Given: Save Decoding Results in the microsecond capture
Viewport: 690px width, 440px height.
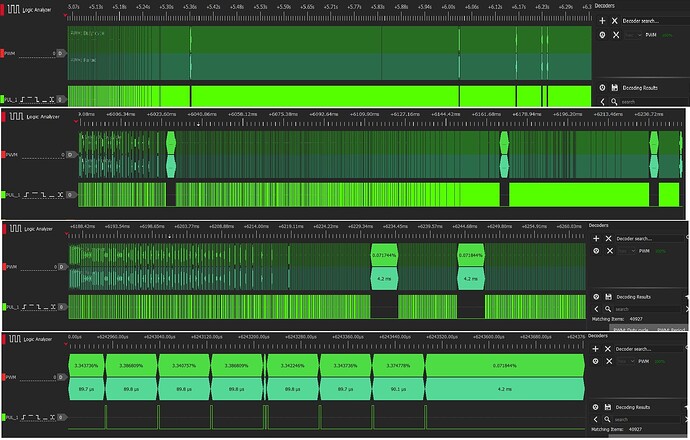Looking at the screenshot, I should [x=608, y=407].
